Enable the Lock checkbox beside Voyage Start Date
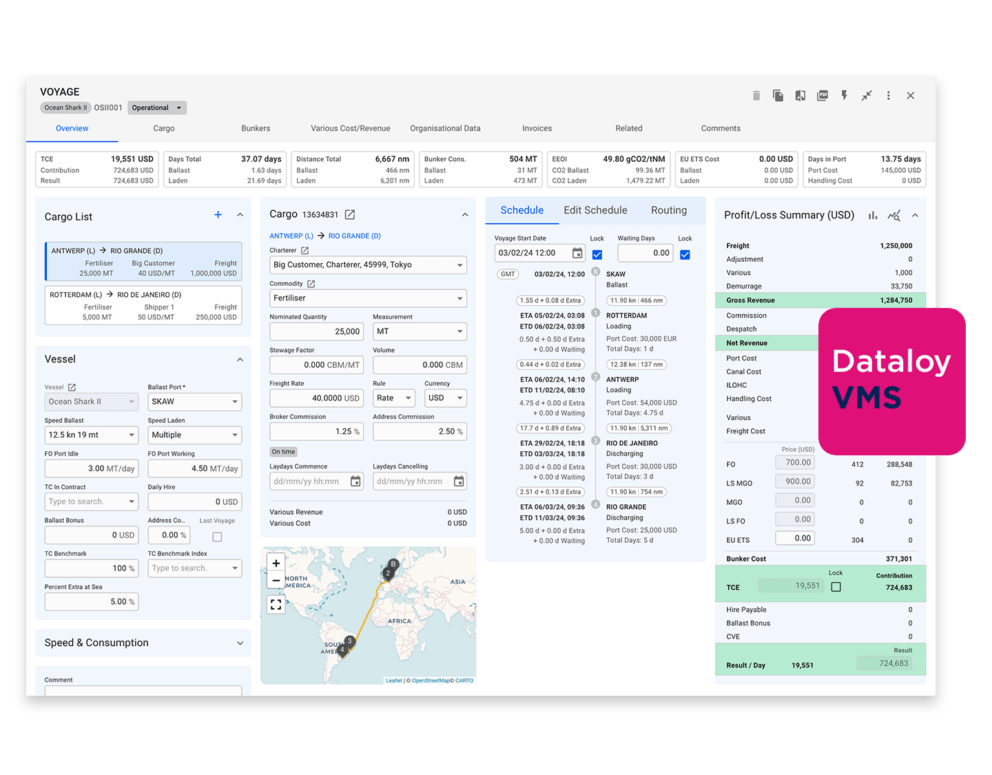 pyautogui.click(x=597, y=253)
